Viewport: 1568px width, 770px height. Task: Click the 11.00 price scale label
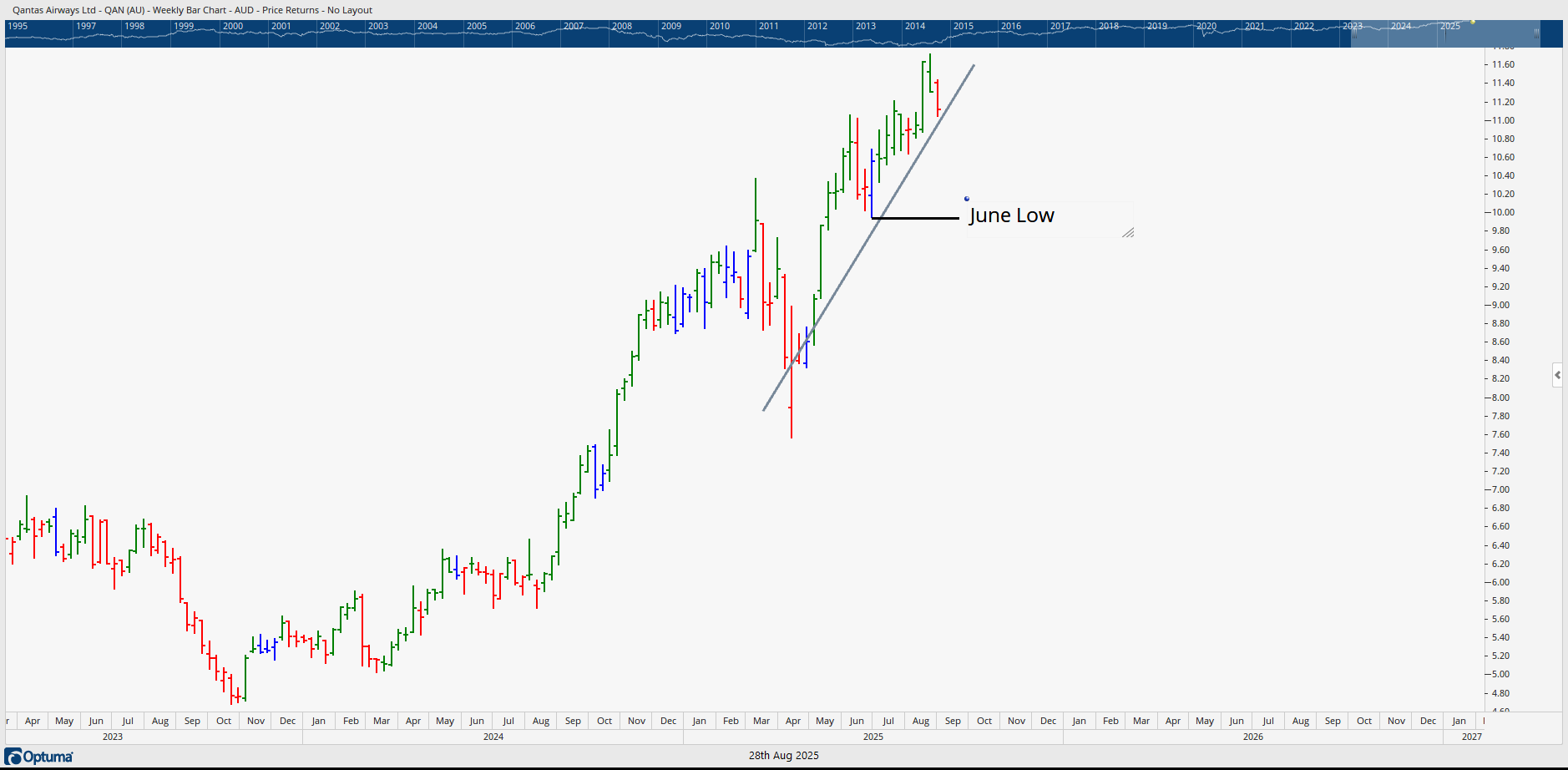(x=1503, y=120)
